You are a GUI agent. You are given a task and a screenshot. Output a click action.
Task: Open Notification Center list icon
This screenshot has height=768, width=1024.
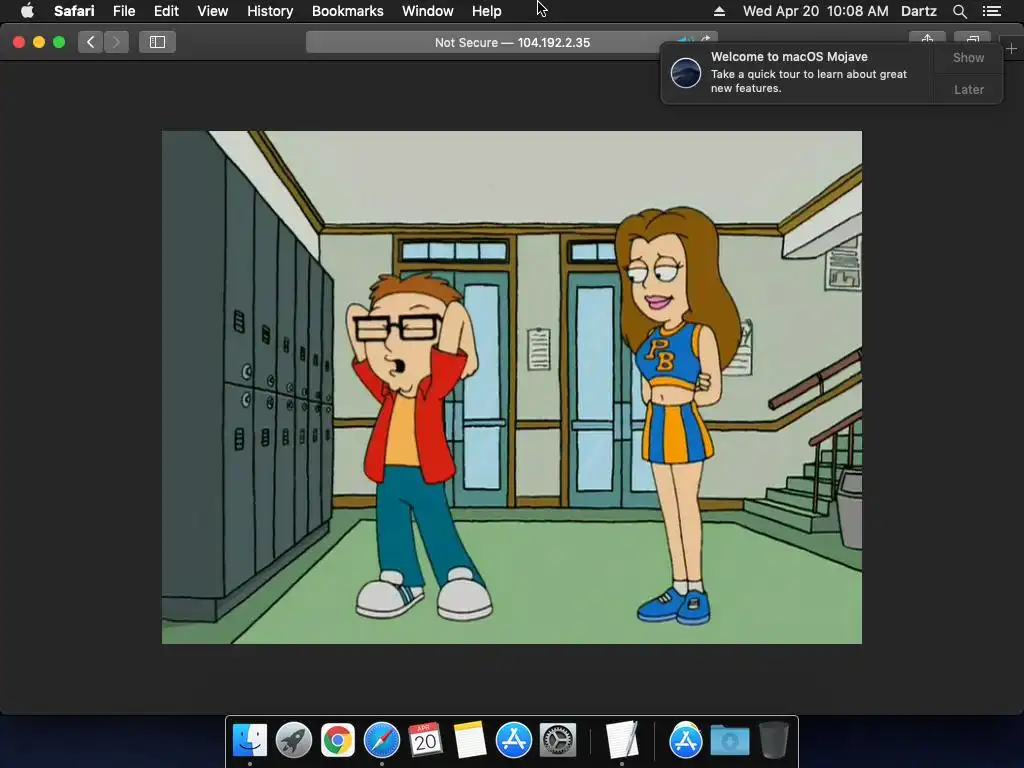991,11
